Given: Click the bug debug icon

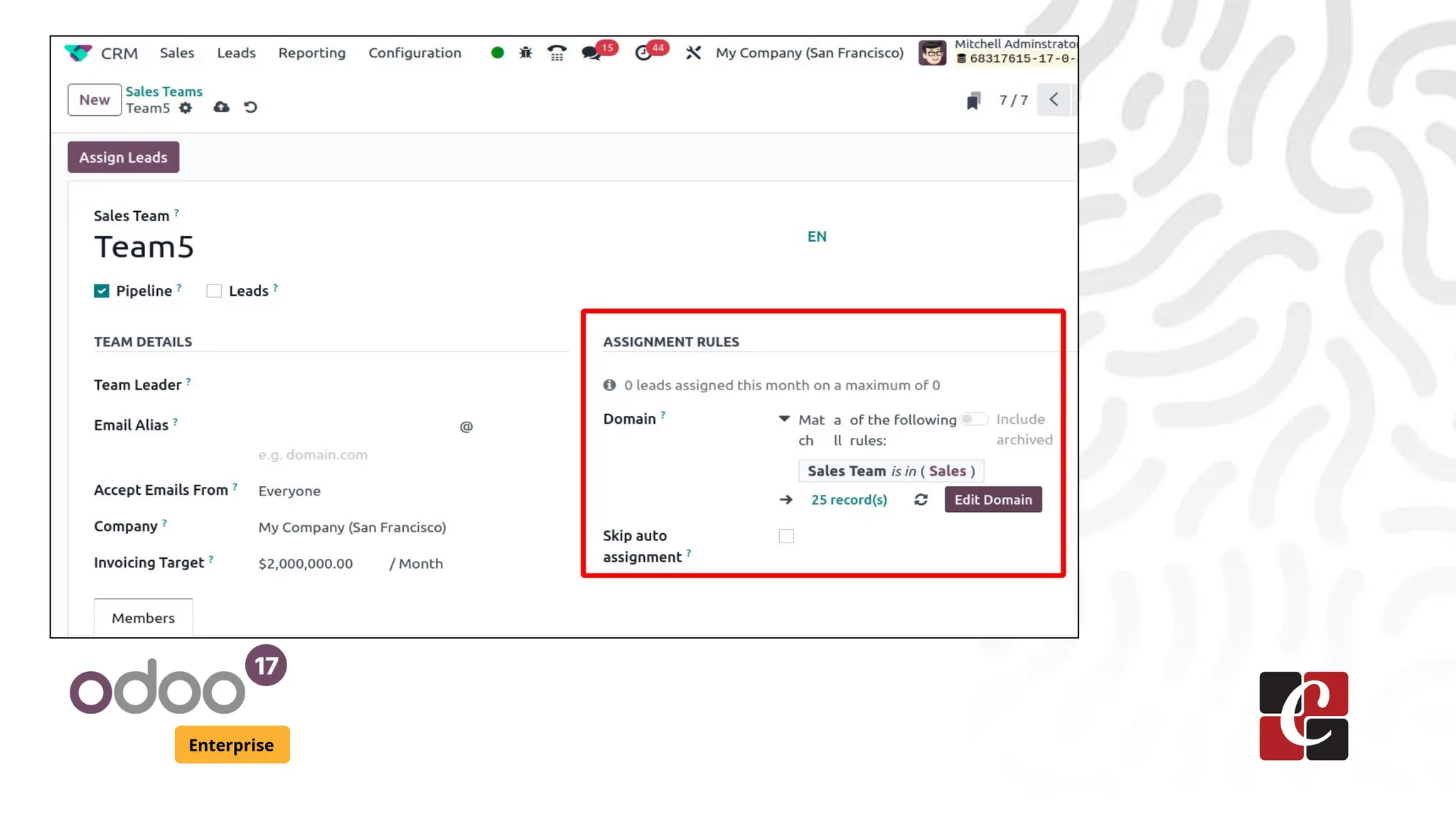Looking at the screenshot, I should [x=525, y=53].
